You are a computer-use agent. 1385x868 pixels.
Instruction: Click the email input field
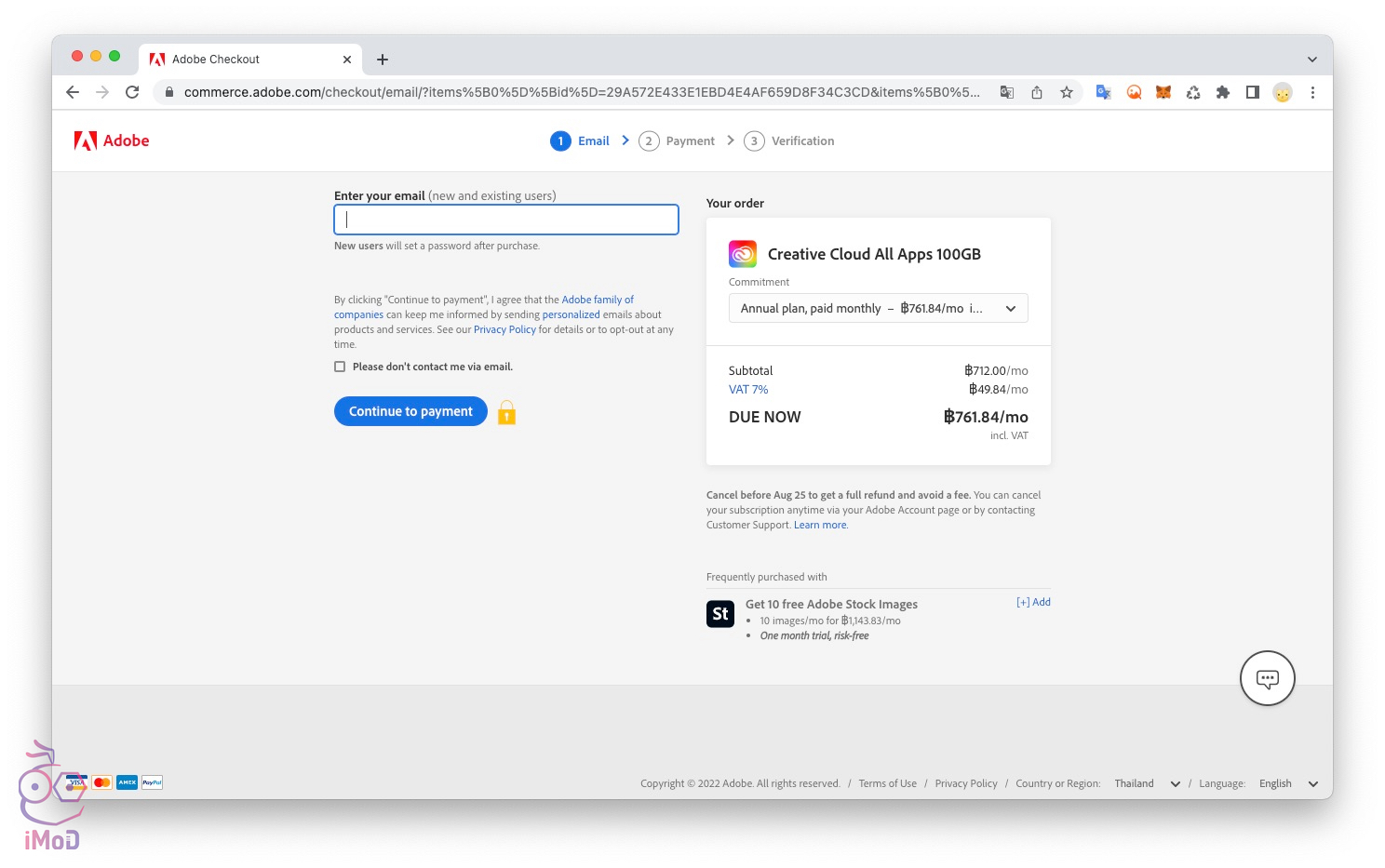click(x=506, y=220)
